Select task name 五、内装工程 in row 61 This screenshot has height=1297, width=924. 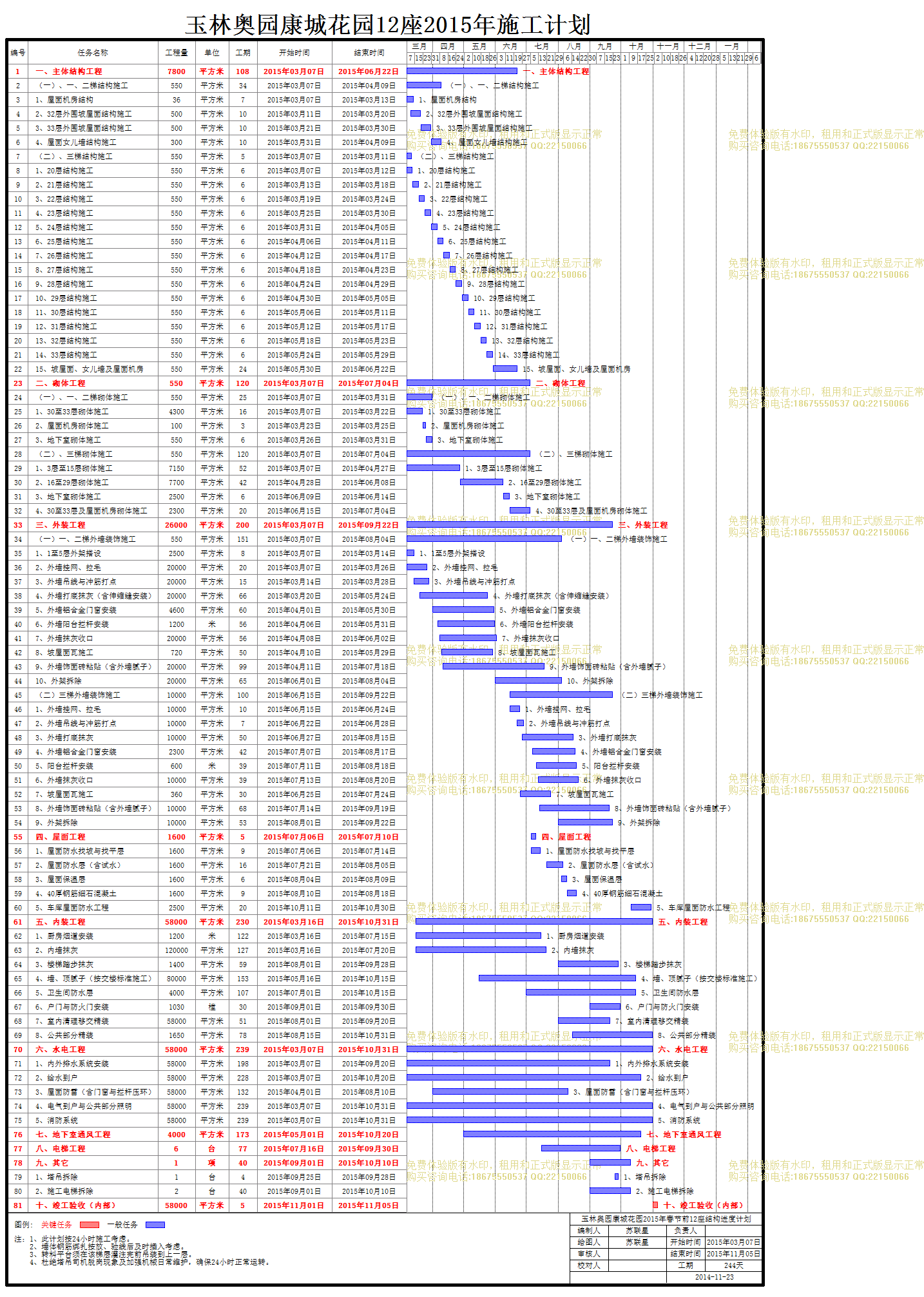point(61,922)
